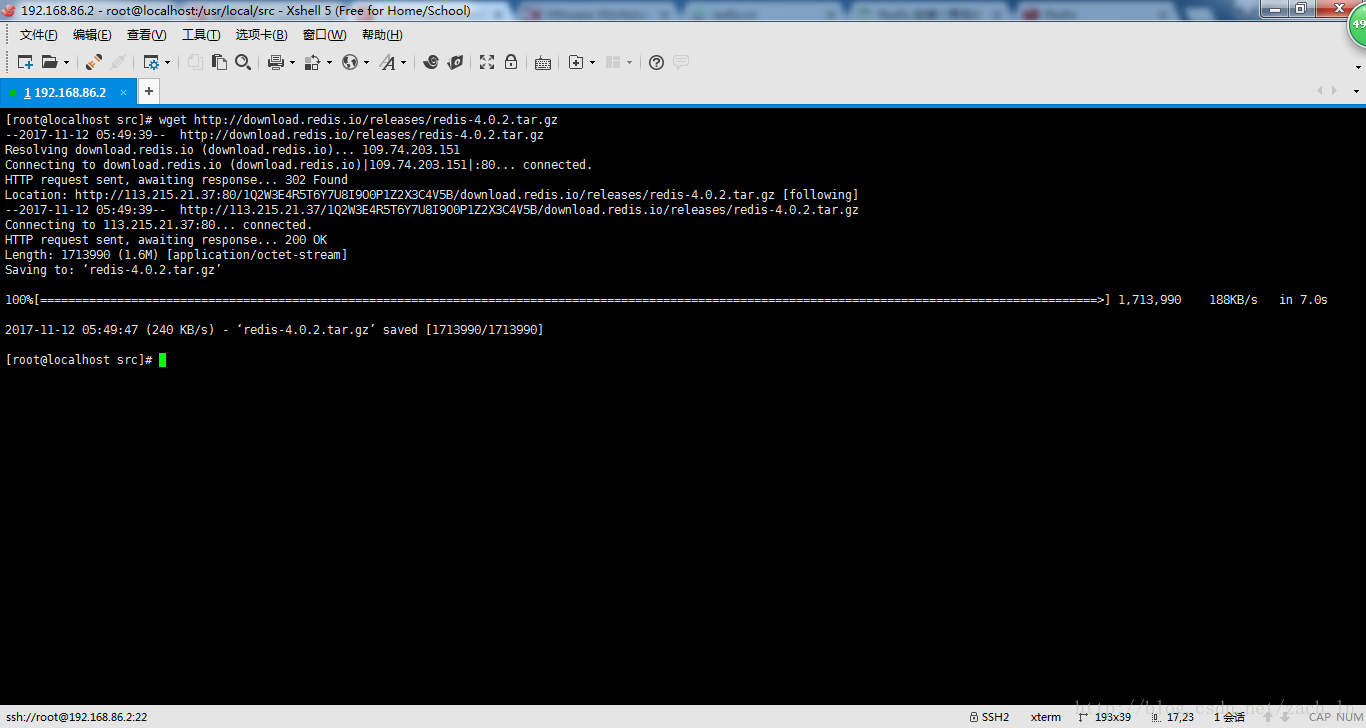
Task: Open the 工具(T) menu
Action: click(201, 35)
